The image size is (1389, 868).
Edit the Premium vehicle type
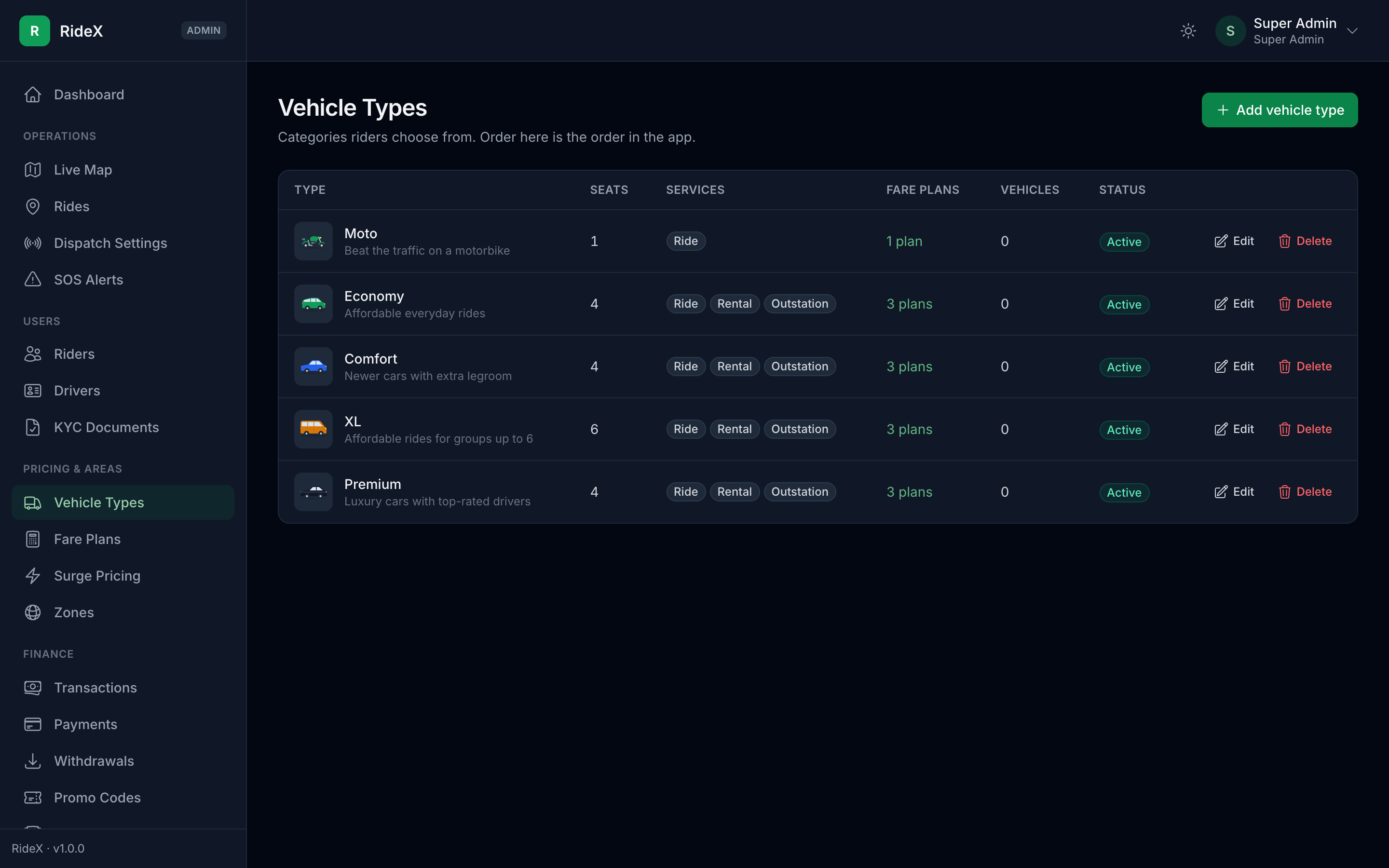click(1234, 492)
